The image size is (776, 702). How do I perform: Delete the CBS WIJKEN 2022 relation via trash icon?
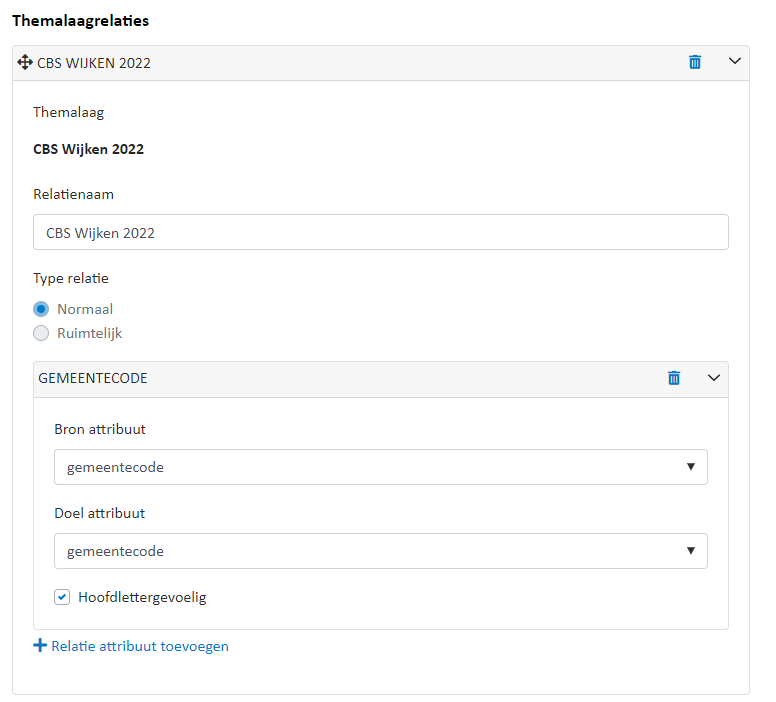[695, 62]
